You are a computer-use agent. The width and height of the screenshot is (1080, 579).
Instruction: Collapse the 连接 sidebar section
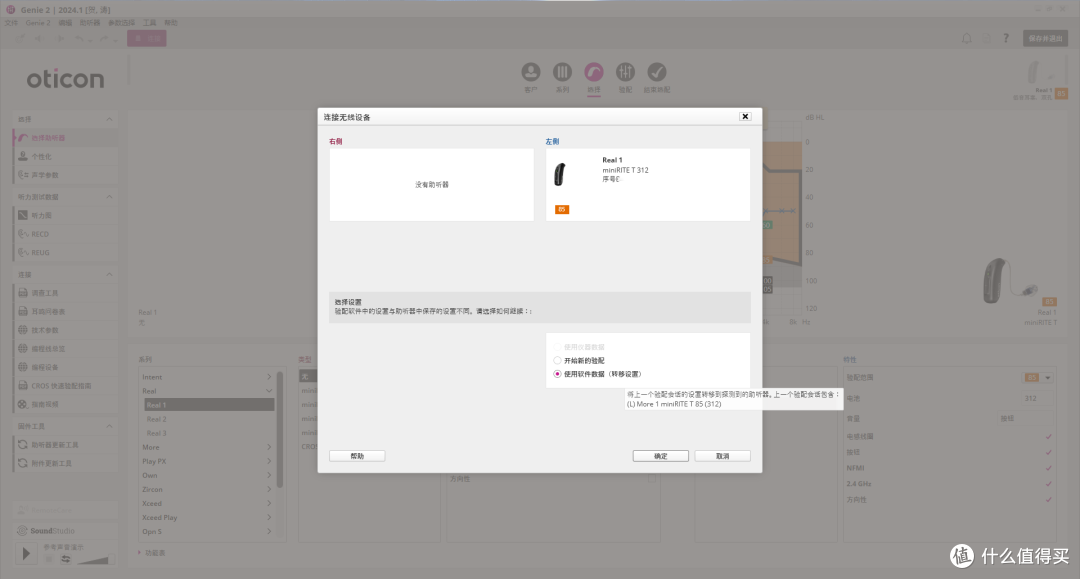109,275
